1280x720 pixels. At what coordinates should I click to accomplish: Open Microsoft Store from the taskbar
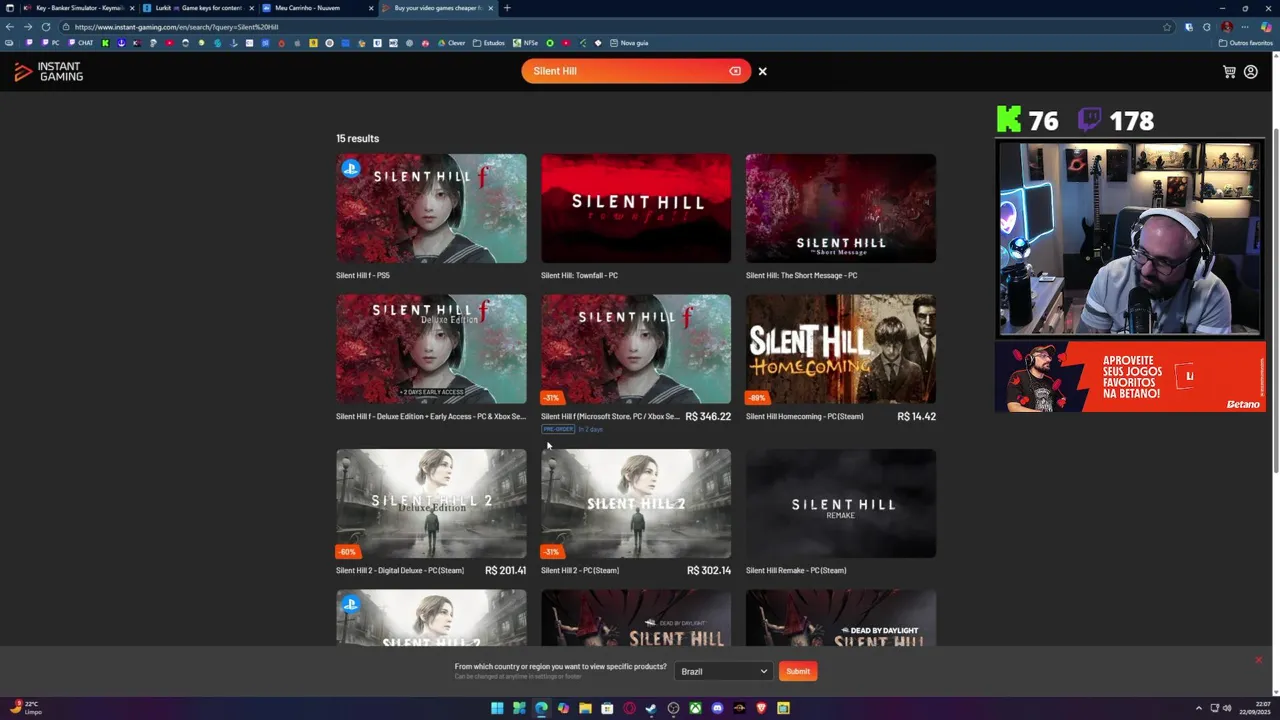[x=607, y=708]
